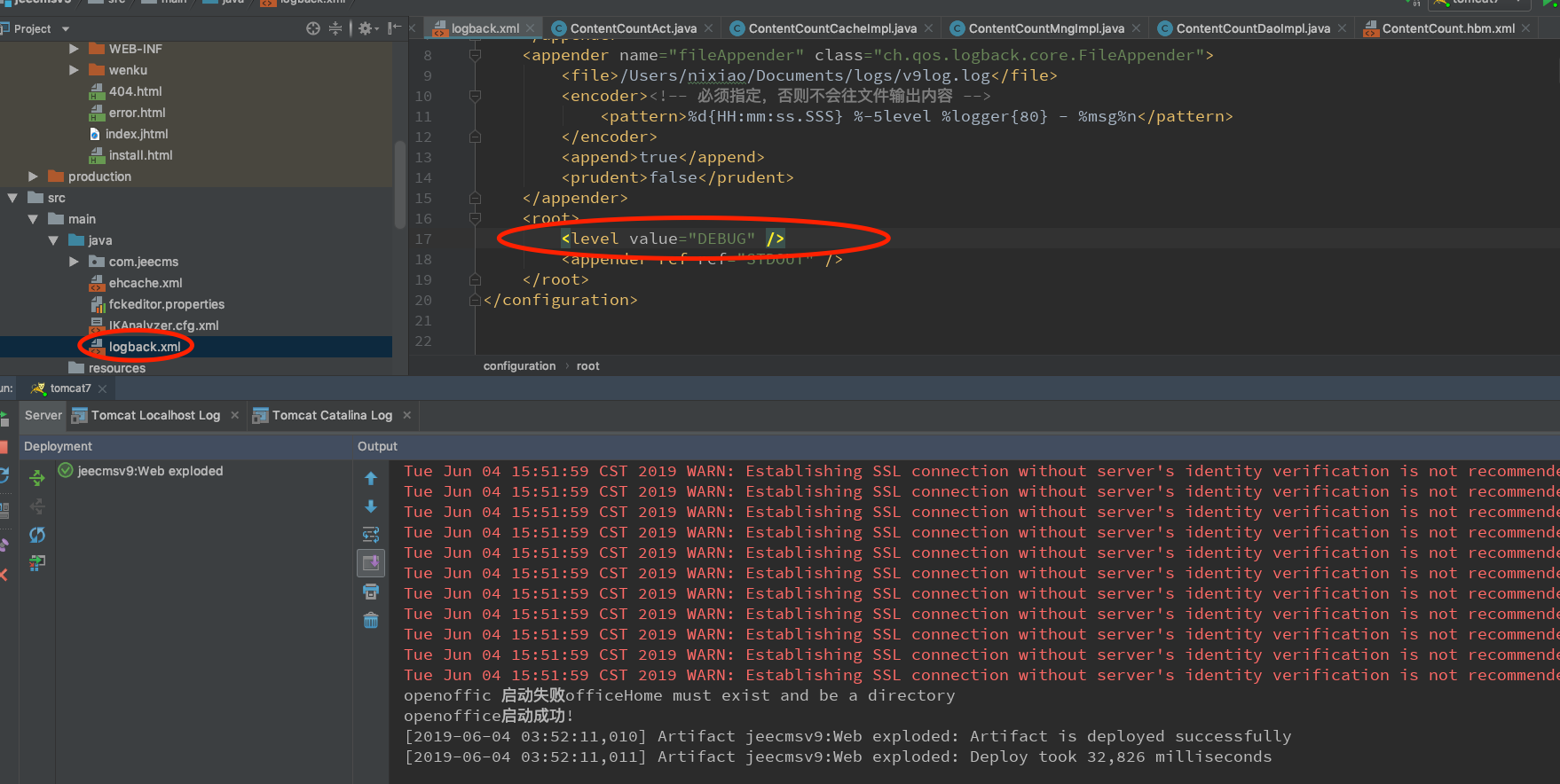Switch to ContentCountAct.java tab
The width and height of the screenshot is (1560, 784).
tap(633, 28)
